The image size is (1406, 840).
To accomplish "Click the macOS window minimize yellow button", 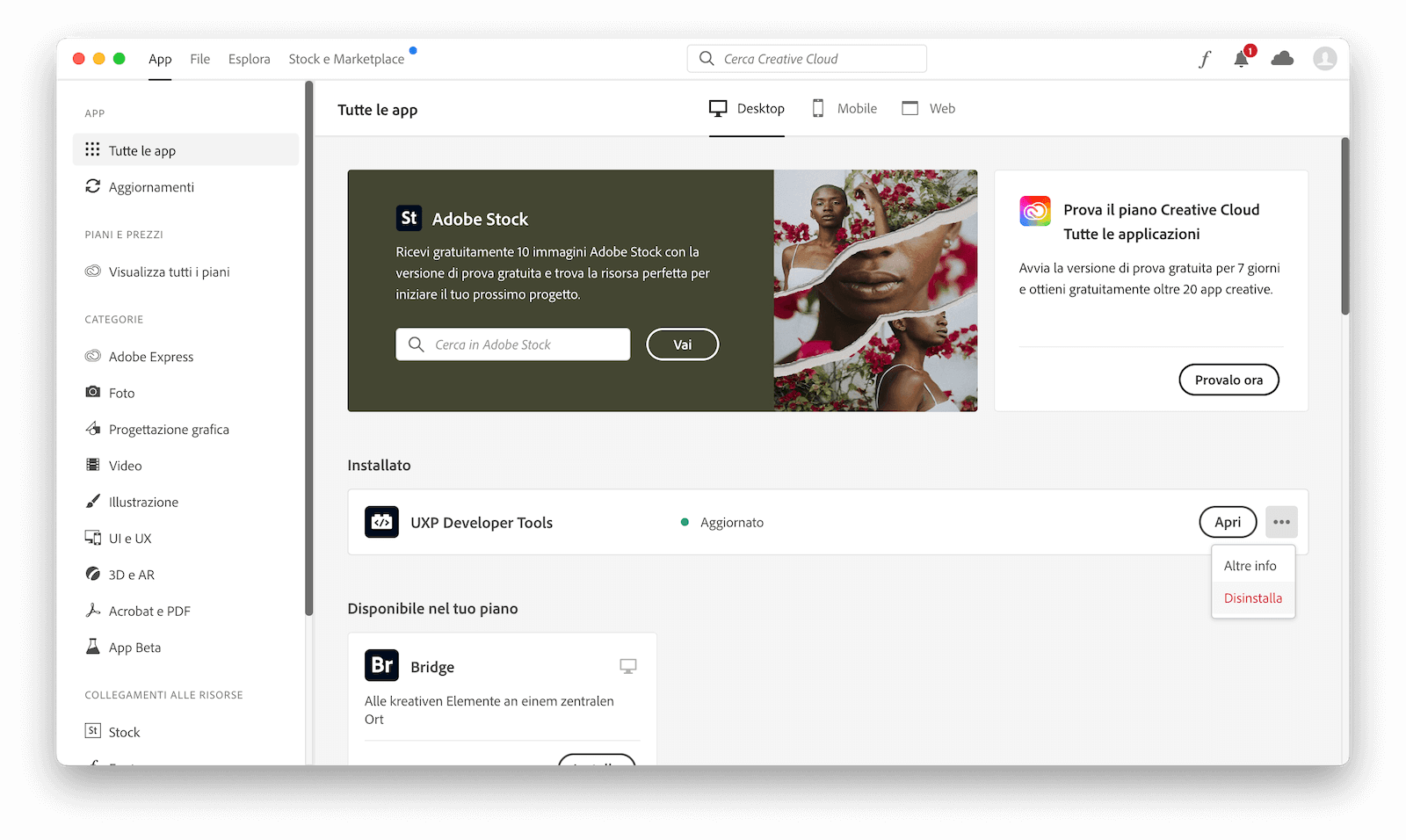I will 99,59.
